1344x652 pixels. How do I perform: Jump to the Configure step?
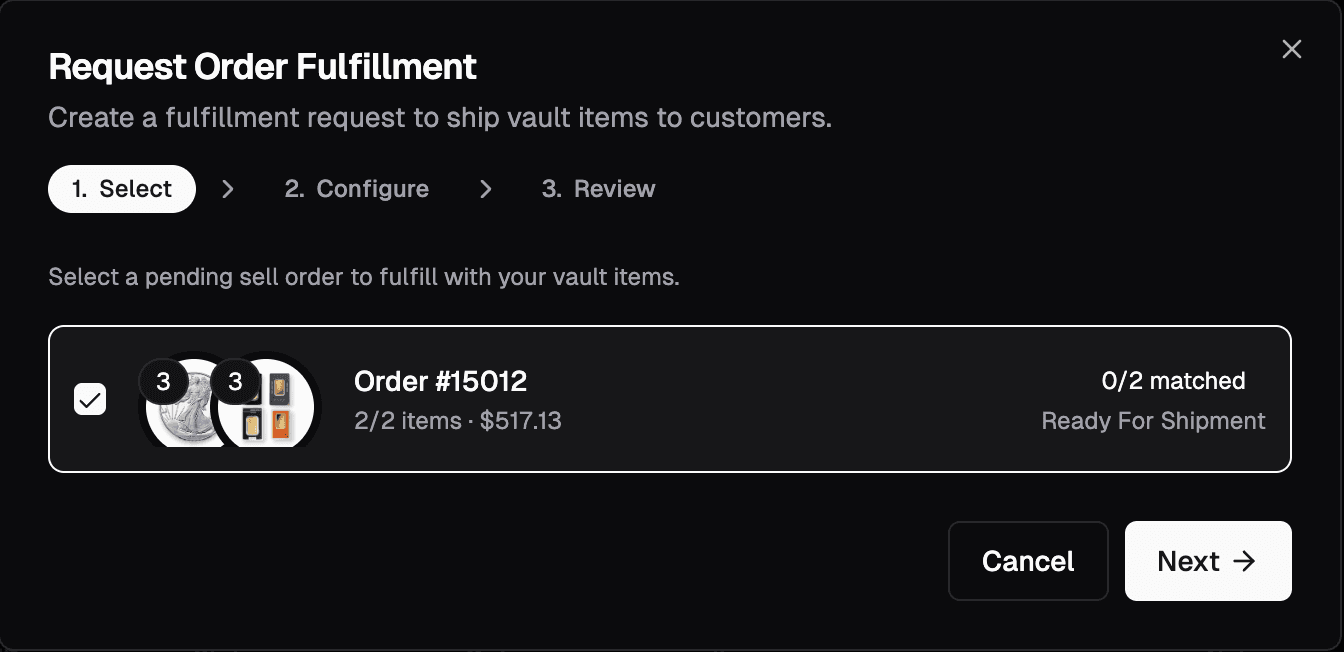(357, 189)
